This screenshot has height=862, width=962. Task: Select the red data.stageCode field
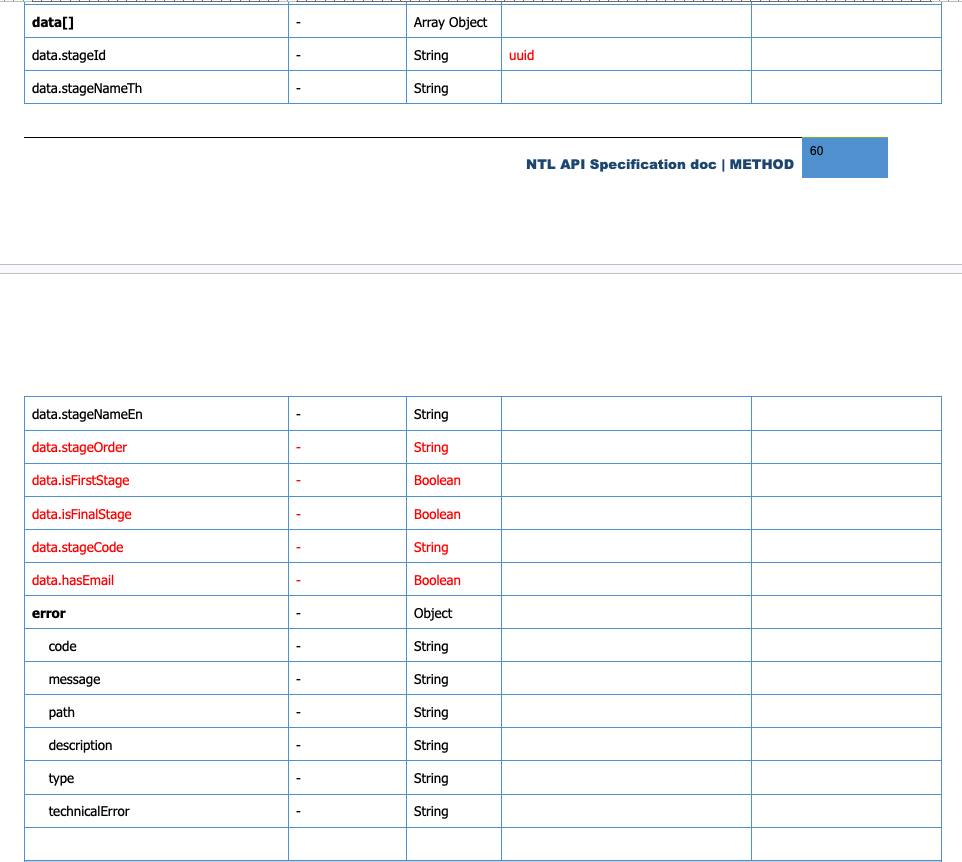coord(78,547)
